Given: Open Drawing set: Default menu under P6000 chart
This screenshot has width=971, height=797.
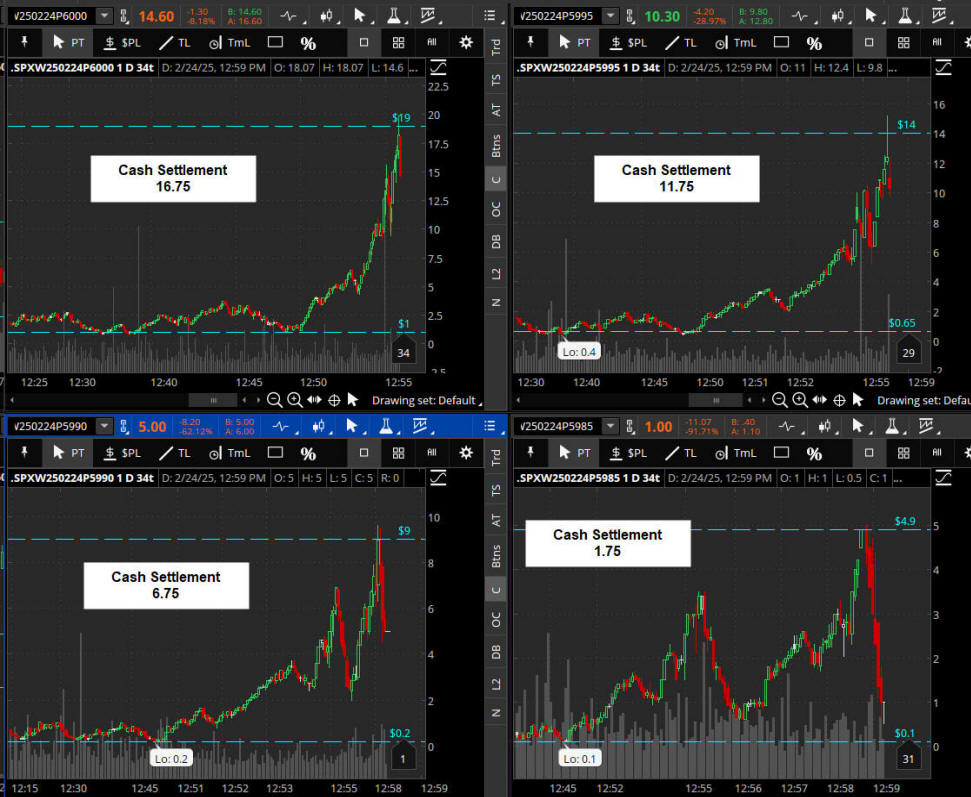Looking at the screenshot, I should (x=426, y=401).
